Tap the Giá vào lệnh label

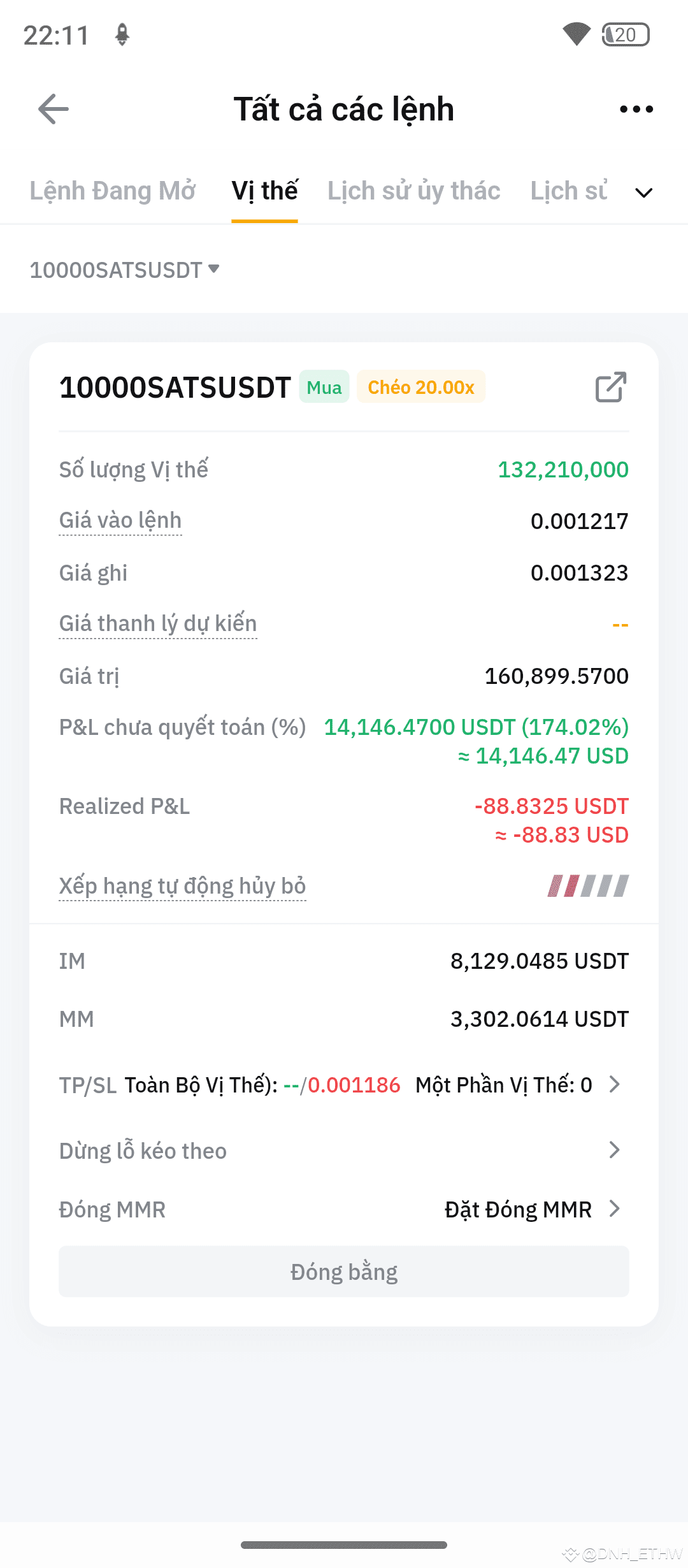pos(120,521)
